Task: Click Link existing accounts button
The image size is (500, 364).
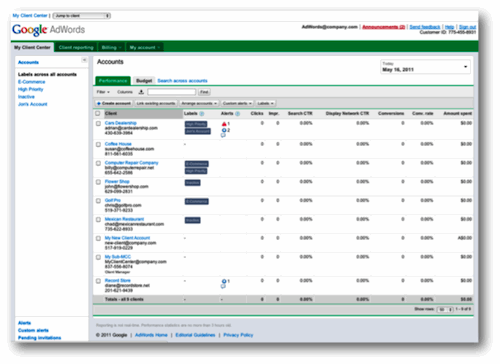Action: (x=156, y=103)
